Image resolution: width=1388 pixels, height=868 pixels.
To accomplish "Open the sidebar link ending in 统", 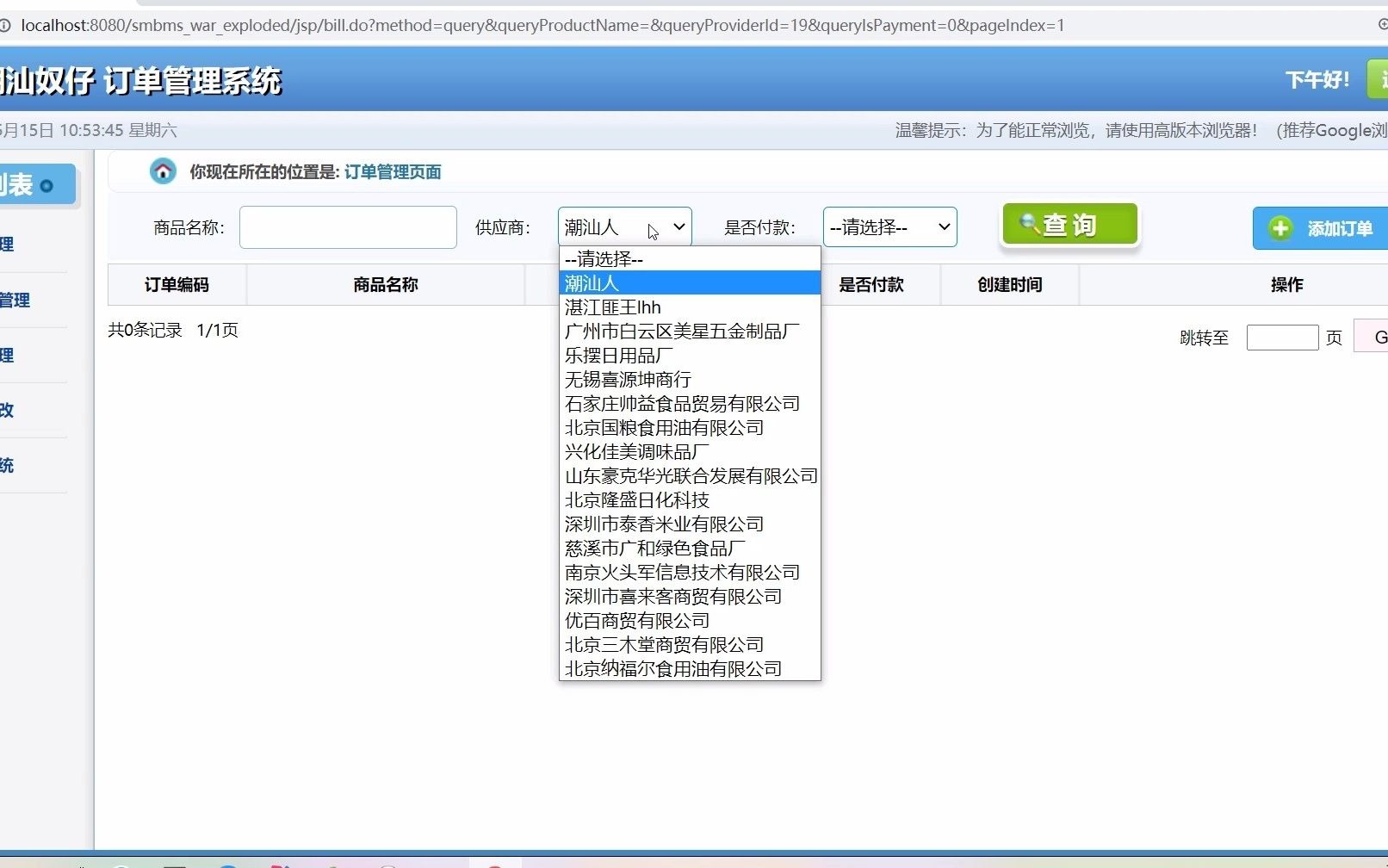I will (7, 465).
